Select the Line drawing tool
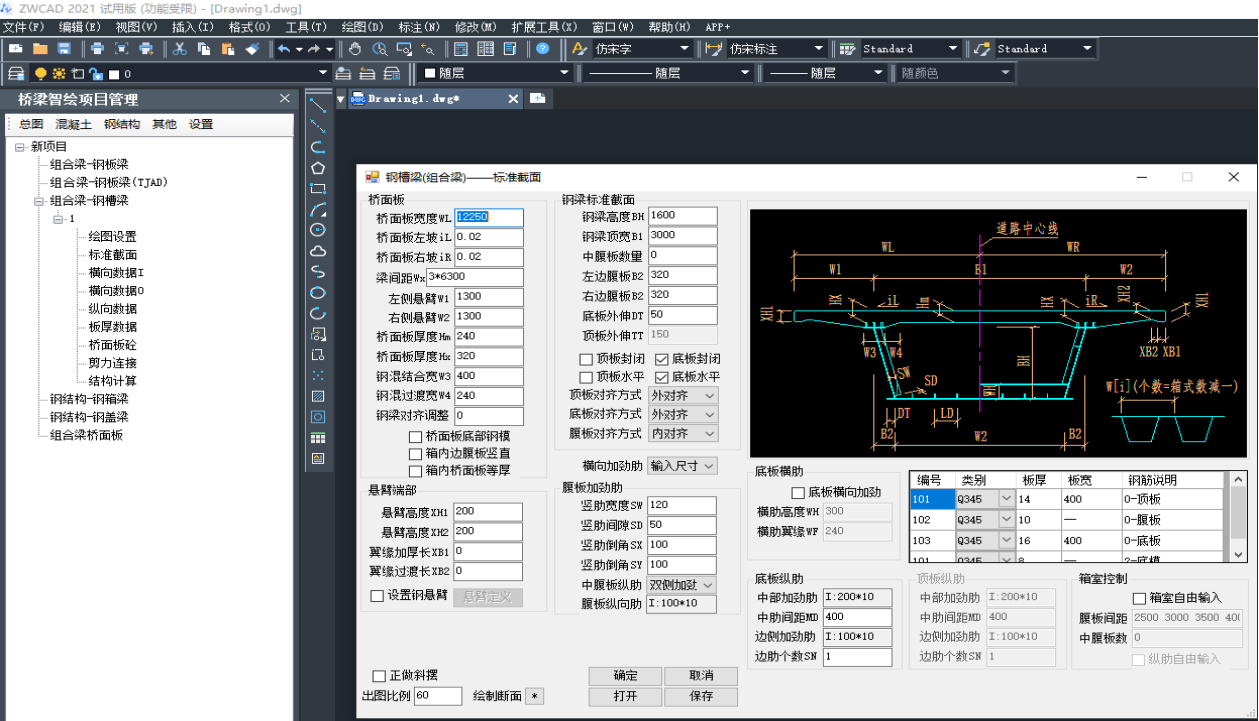Viewport: 1259px width, 721px height. pos(318,105)
